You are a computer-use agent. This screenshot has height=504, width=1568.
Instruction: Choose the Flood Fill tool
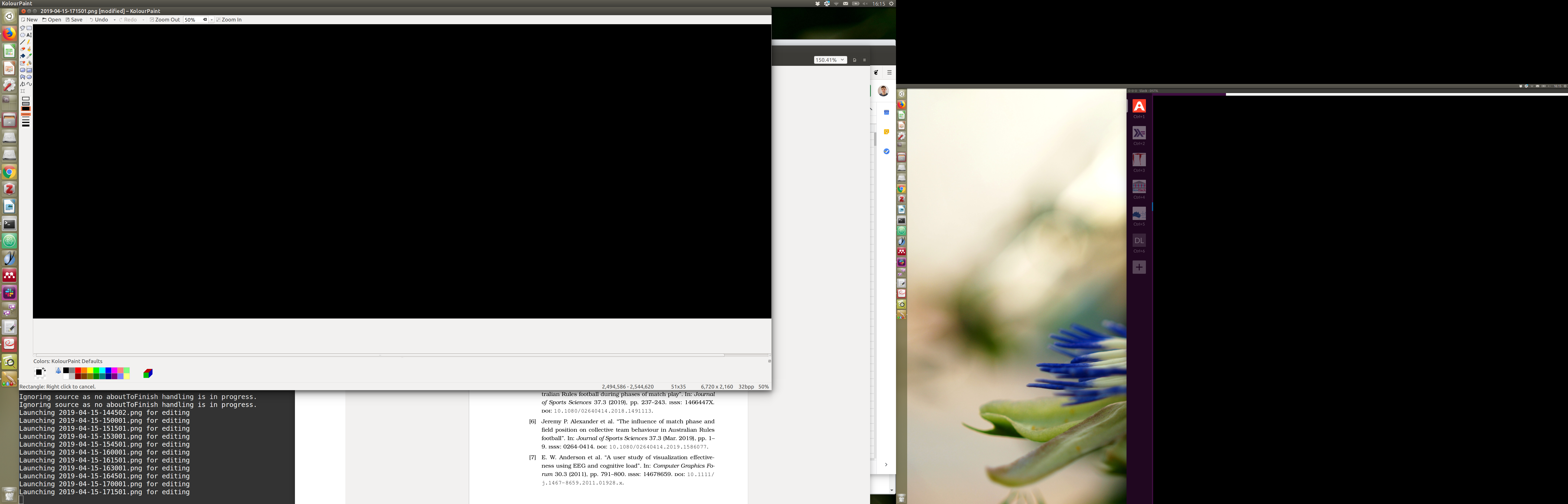[x=23, y=56]
